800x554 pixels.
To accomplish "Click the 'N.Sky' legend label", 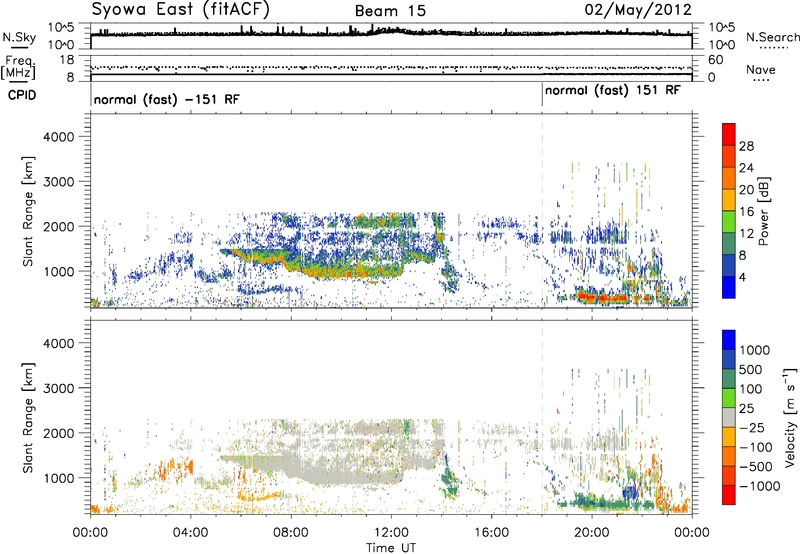I will point(19,37).
